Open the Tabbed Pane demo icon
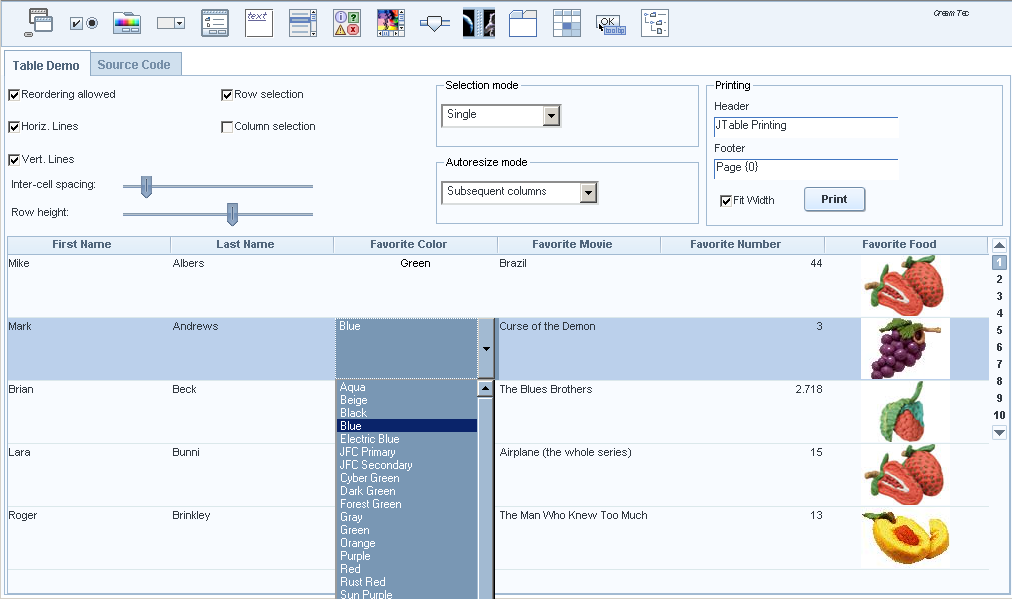The width and height of the screenshot is (1012, 599). (x=523, y=22)
